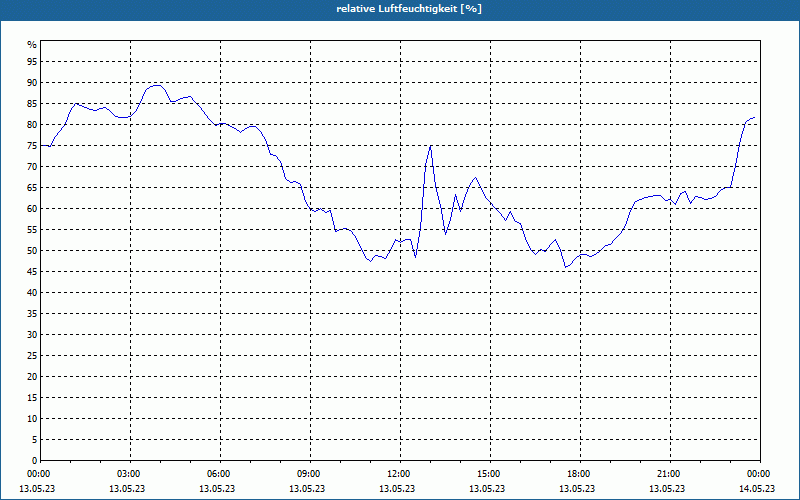Click the y-axis value 65
Screen dimensions: 800x500
[32, 188]
